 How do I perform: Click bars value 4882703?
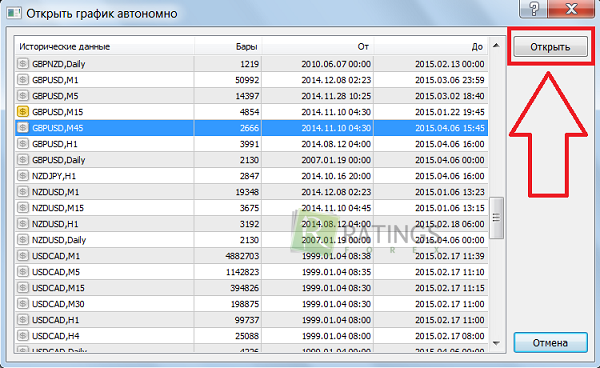242,256
